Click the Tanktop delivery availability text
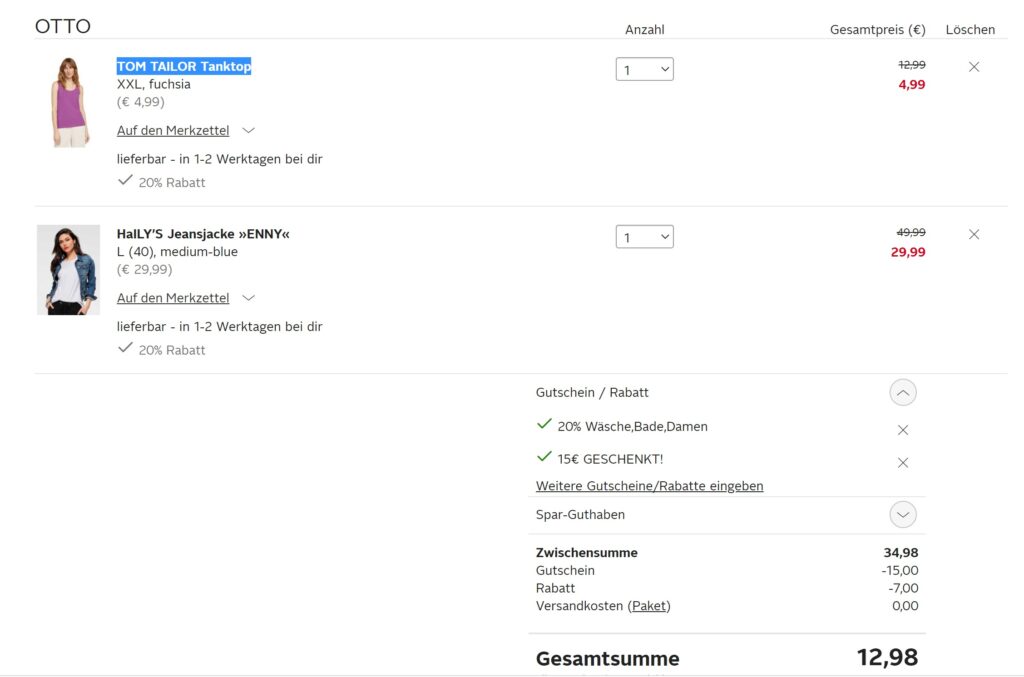The image size is (1024, 677). pos(219,159)
